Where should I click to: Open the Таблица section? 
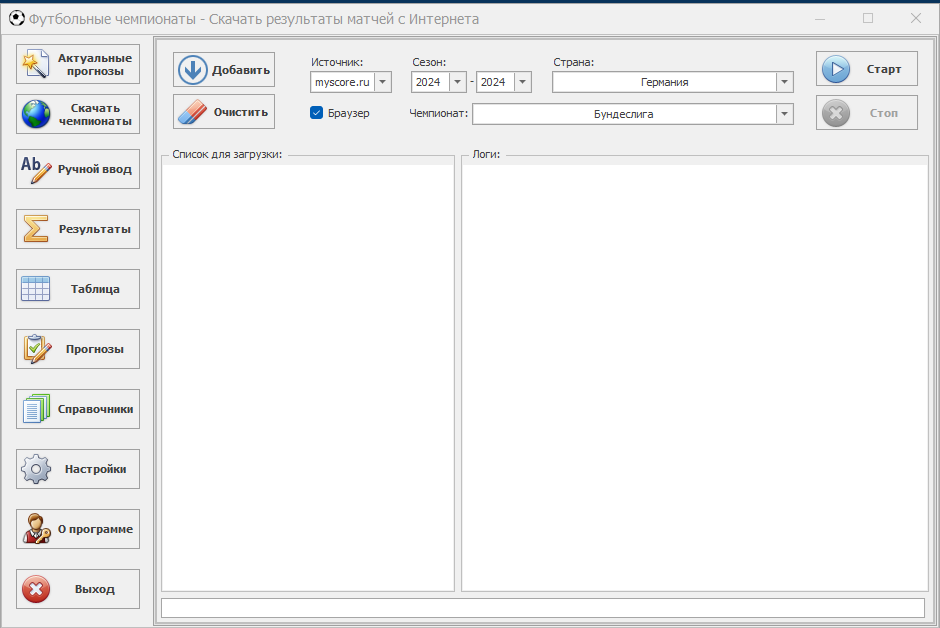(x=78, y=289)
